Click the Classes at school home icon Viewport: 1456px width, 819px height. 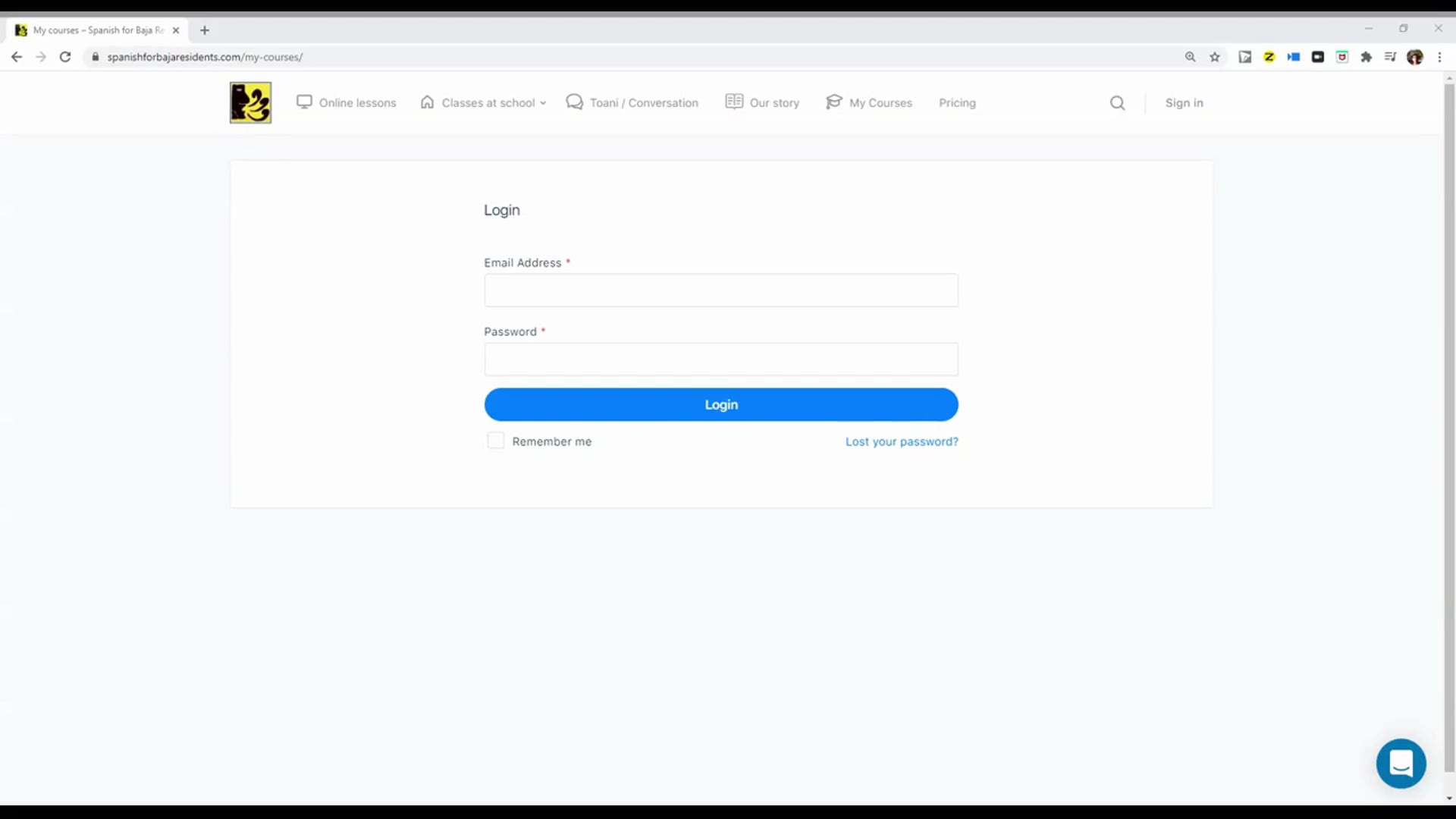pyautogui.click(x=427, y=101)
